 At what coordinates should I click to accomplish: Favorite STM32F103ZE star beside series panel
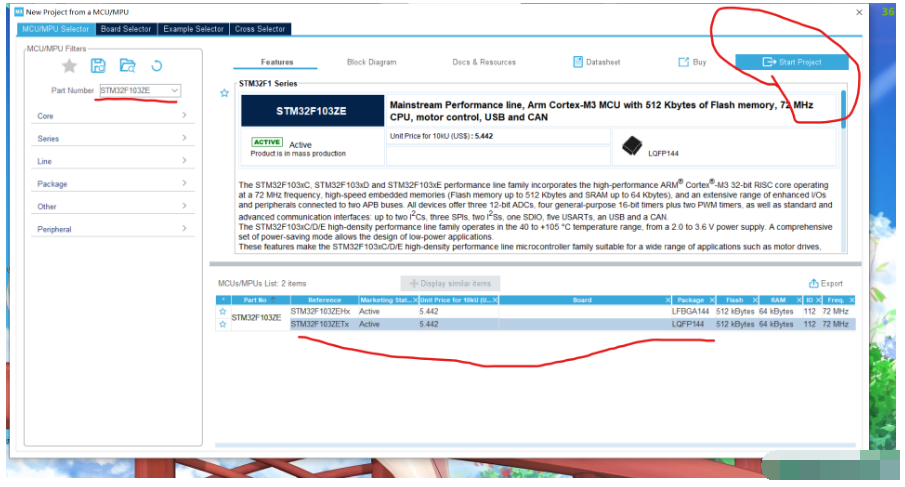225,93
